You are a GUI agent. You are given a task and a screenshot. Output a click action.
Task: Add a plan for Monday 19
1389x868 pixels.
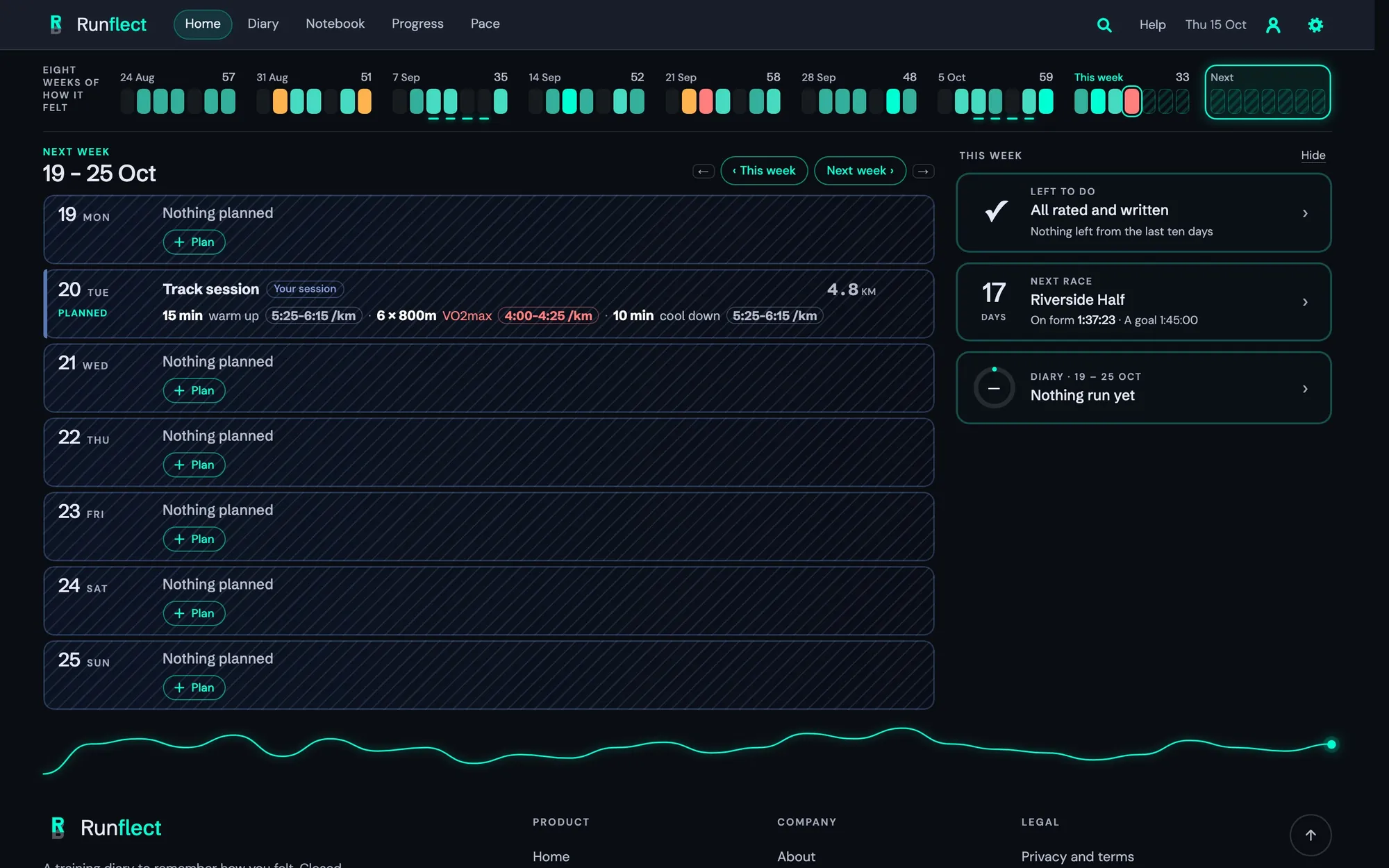click(194, 242)
